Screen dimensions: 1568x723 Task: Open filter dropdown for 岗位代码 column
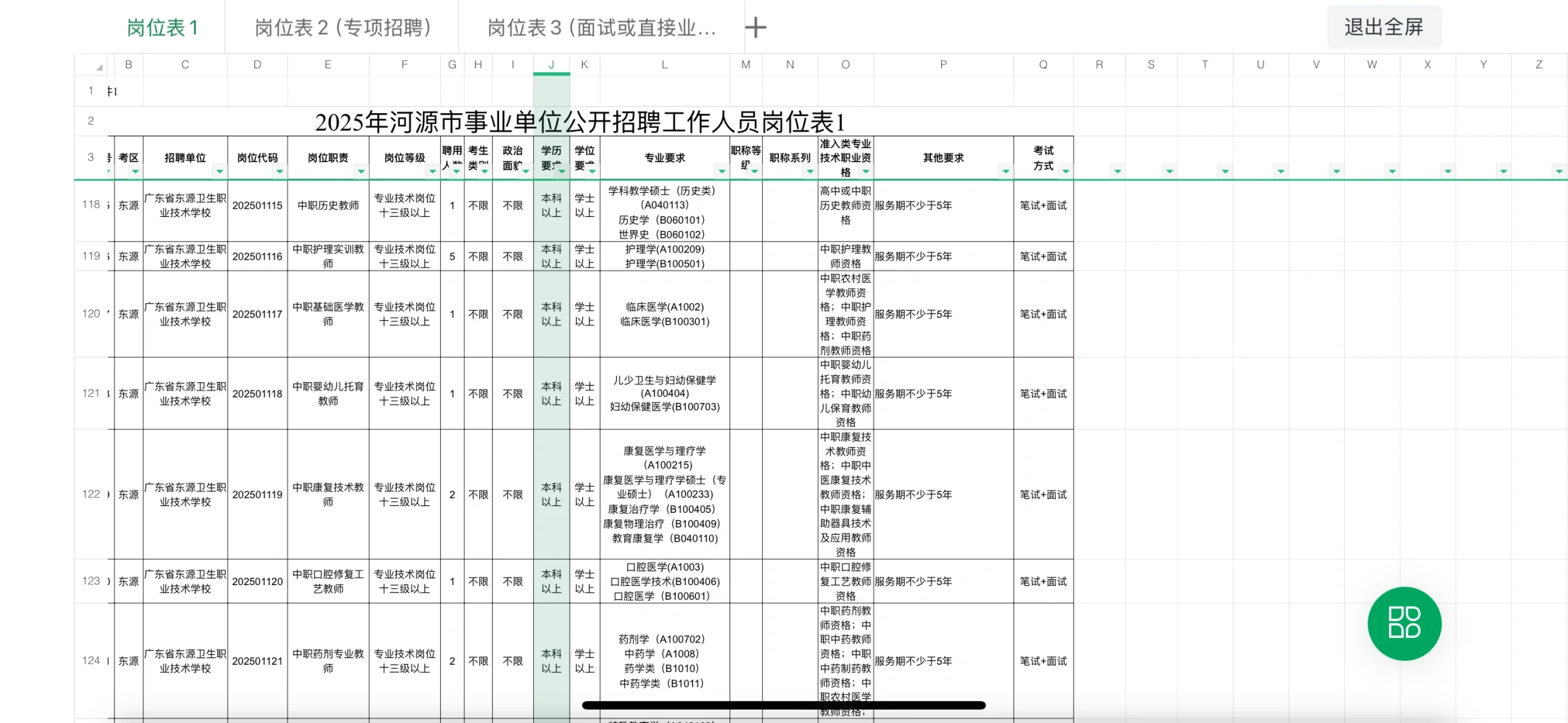coord(279,171)
